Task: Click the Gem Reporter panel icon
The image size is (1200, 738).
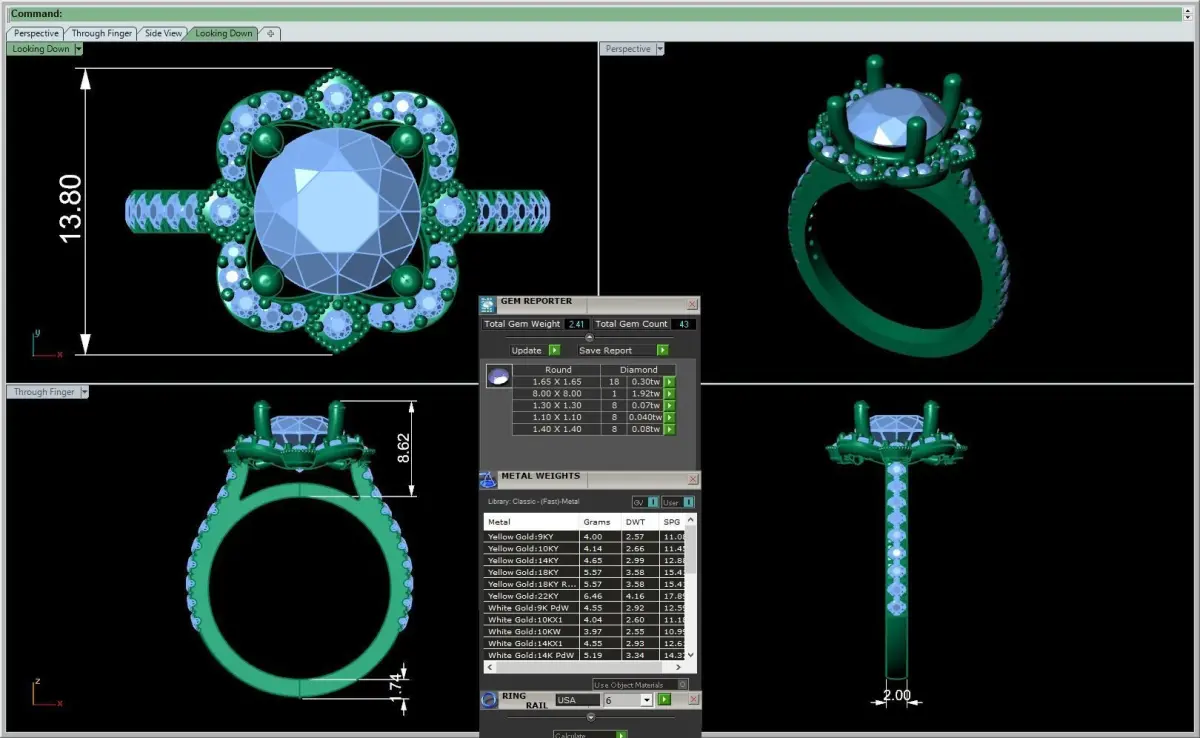Action: [x=488, y=305]
